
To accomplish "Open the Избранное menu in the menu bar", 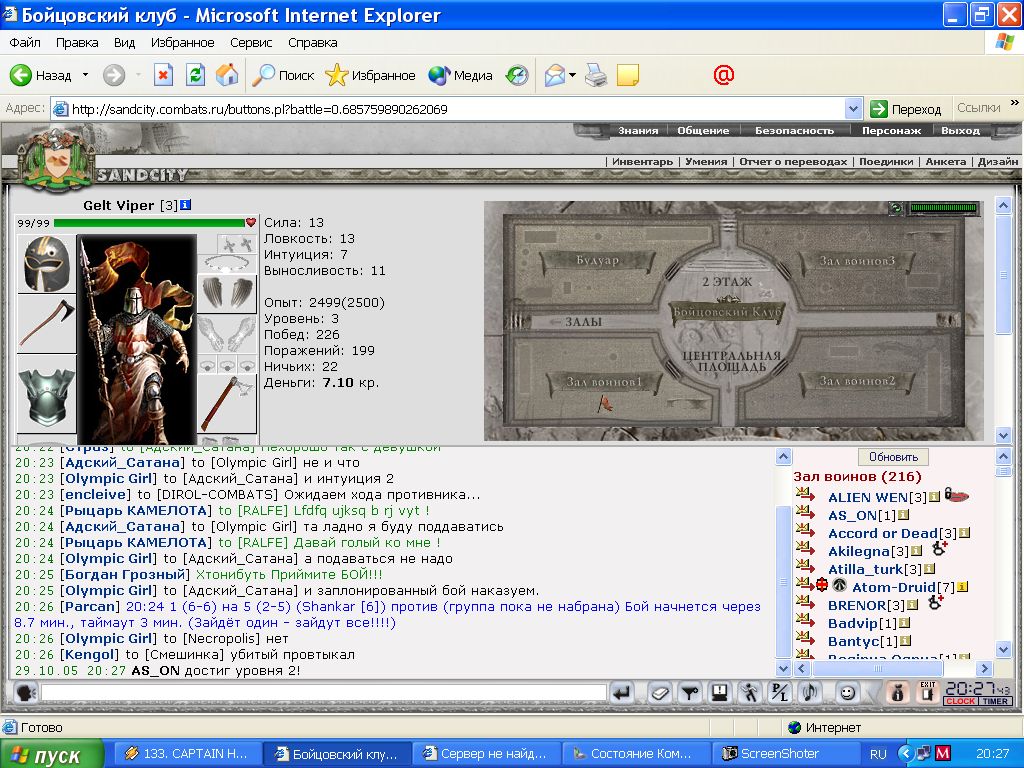I will (x=182, y=42).
